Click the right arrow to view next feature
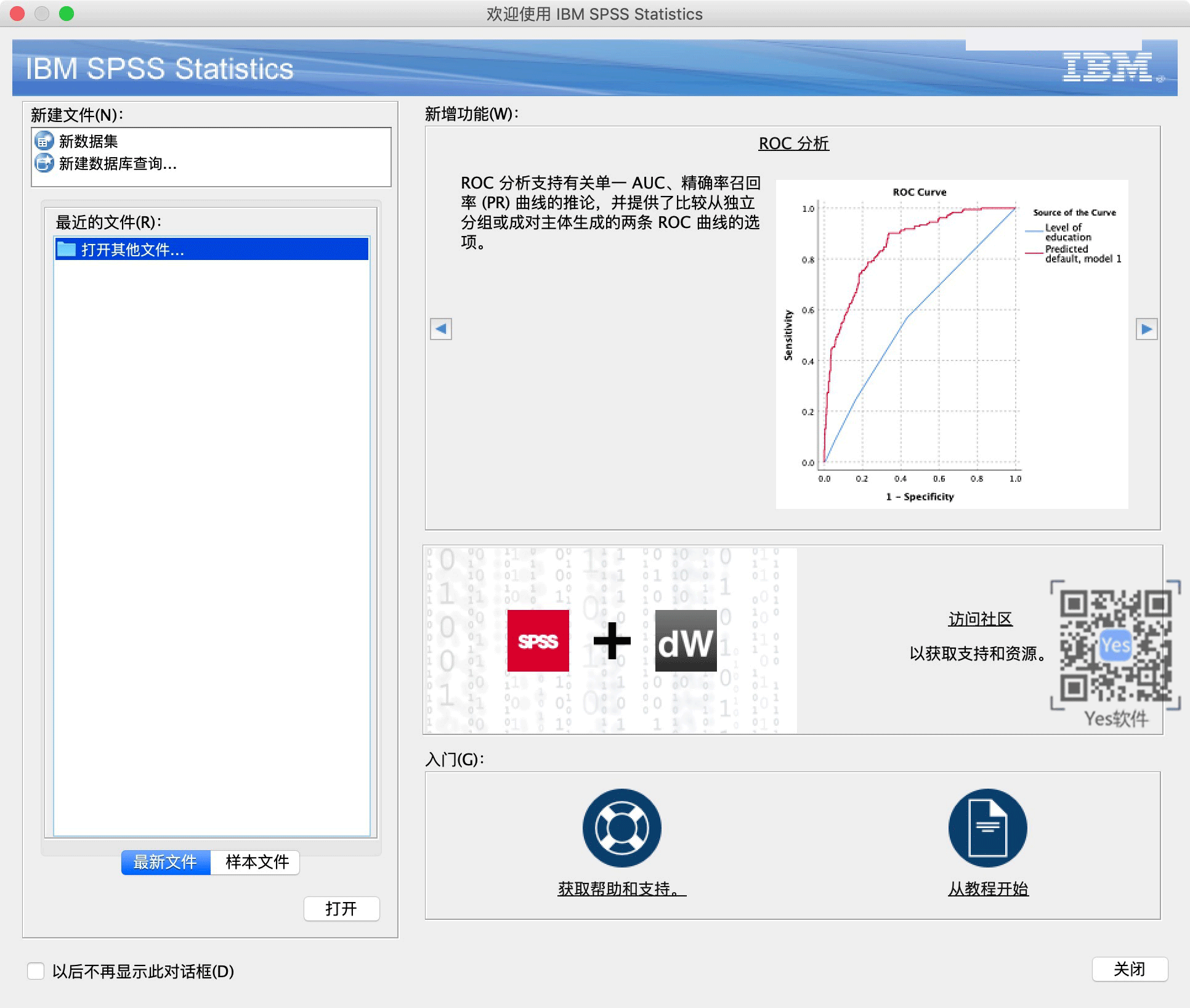 [x=1147, y=330]
